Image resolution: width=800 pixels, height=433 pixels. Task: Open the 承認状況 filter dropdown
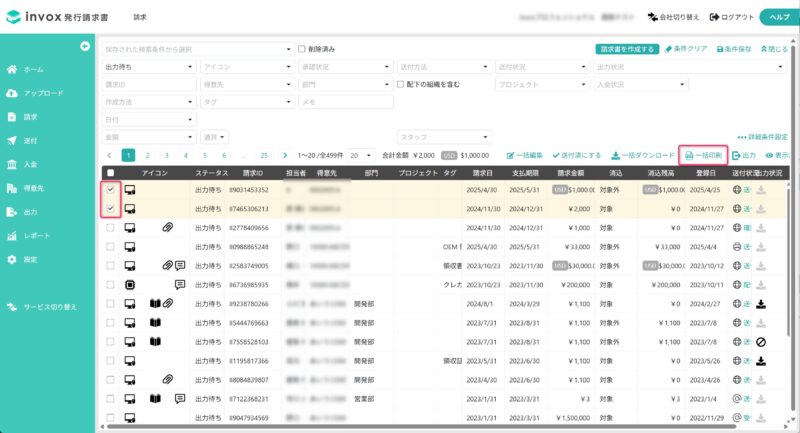[345, 67]
